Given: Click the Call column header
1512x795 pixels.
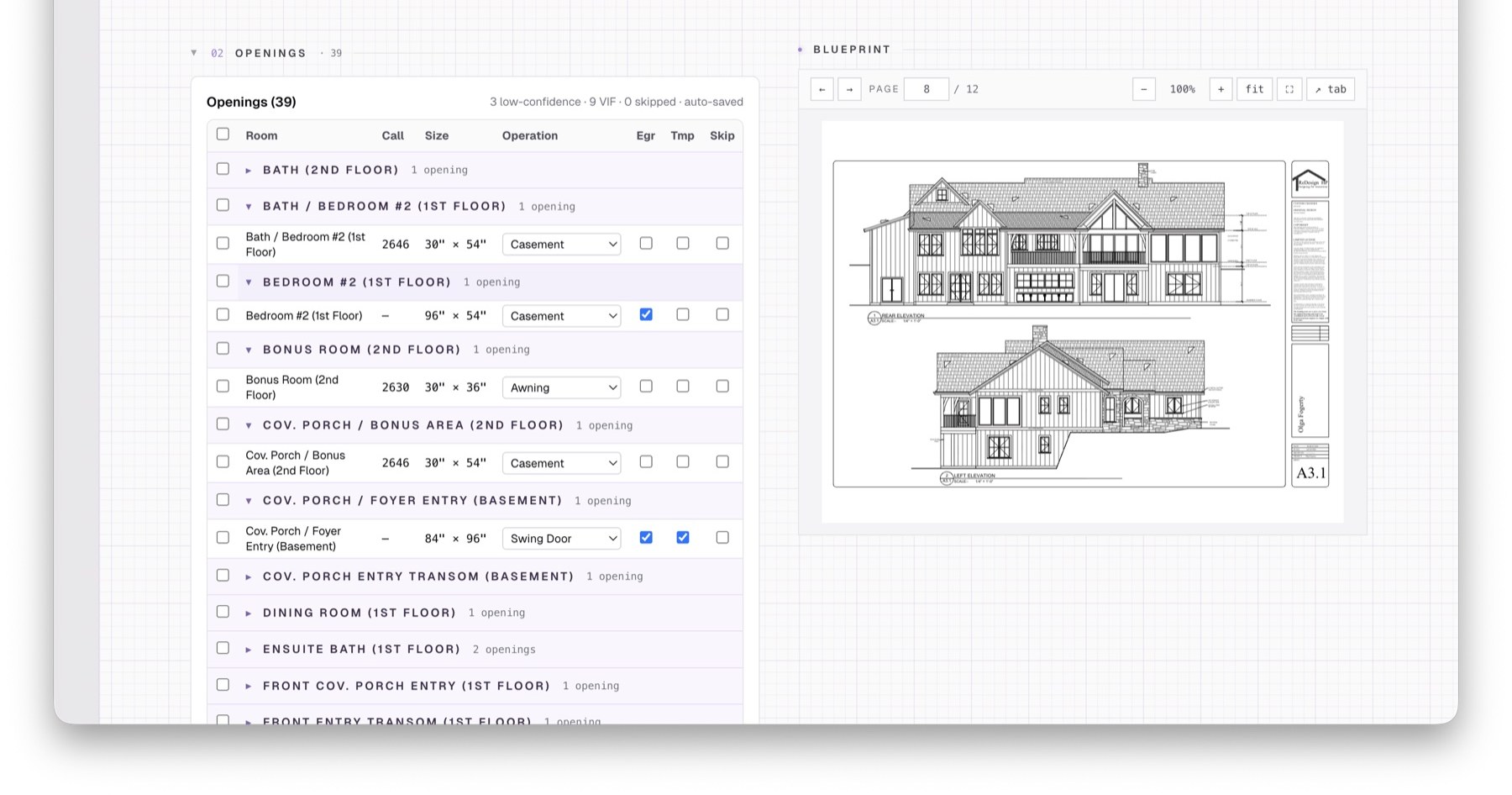Looking at the screenshot, I should 393,135.
